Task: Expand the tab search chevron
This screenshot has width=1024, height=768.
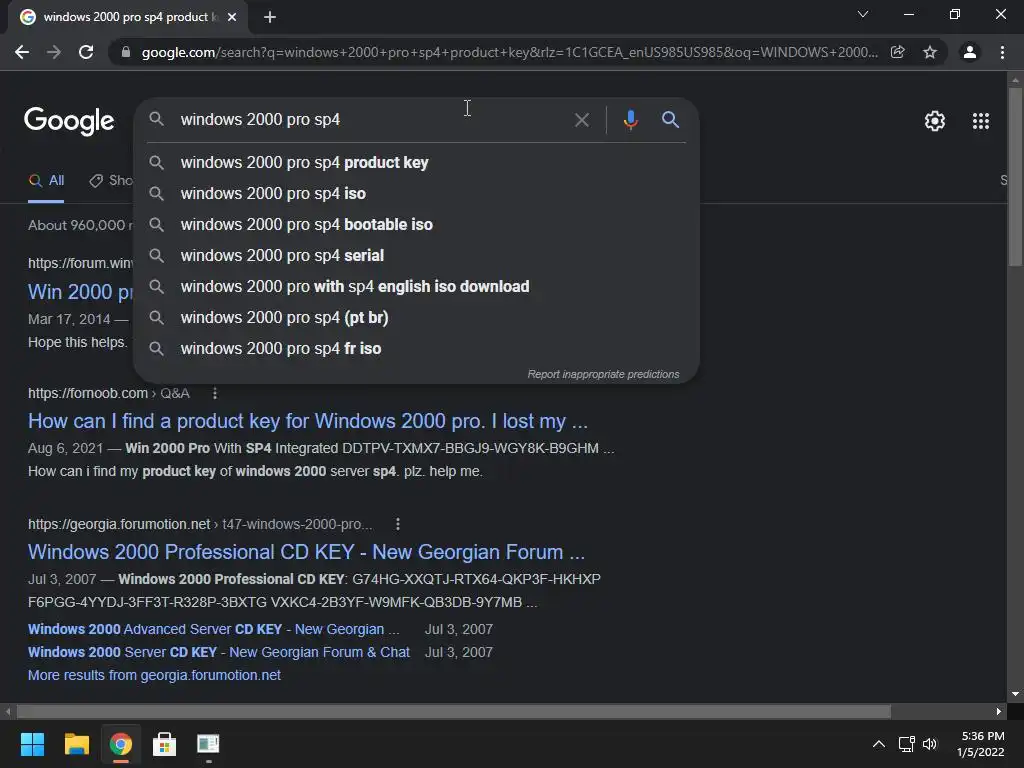Action: (863, 14)
